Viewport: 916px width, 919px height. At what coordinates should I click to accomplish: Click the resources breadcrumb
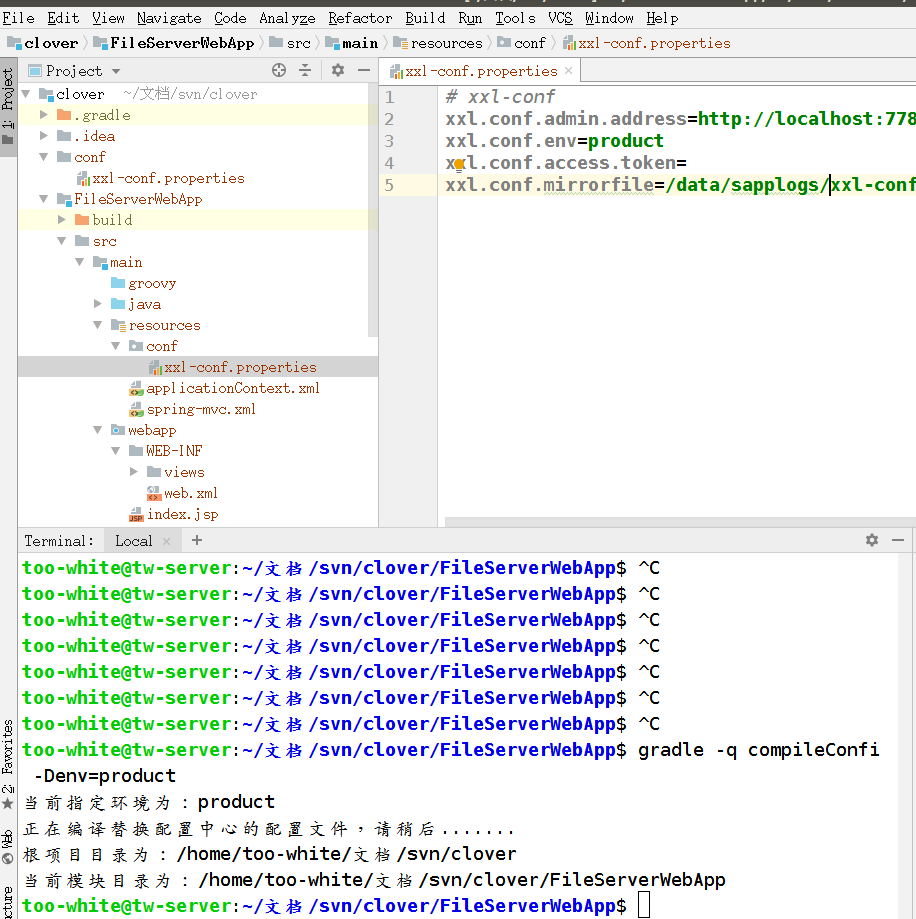(438, 43)
